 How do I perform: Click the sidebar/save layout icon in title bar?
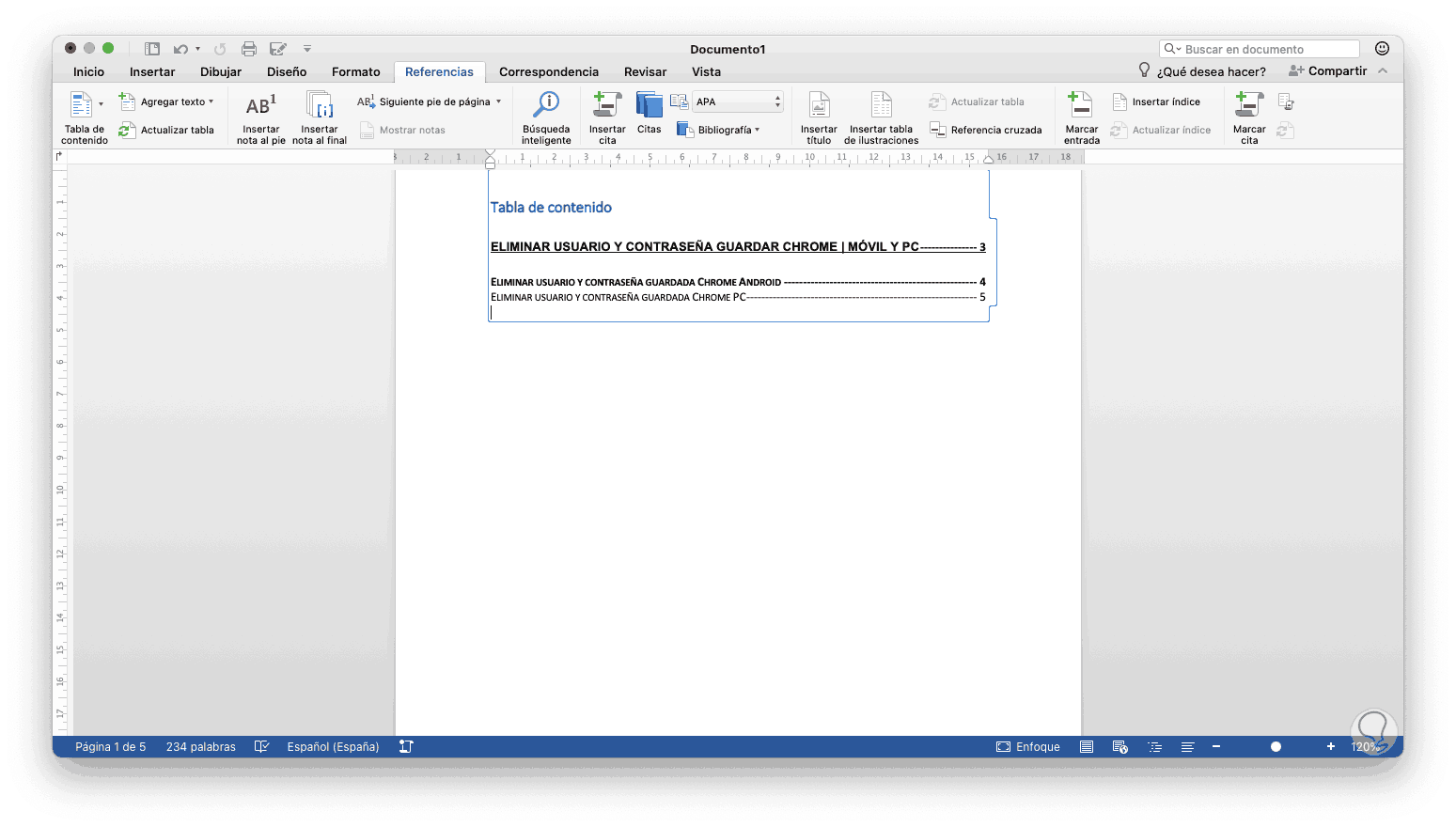151,49
